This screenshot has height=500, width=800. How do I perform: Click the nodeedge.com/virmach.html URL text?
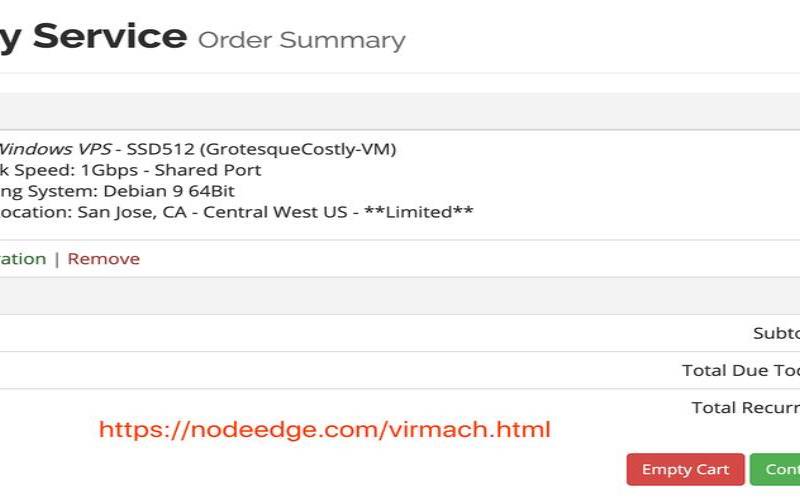pyautogui.click(x=325, y=430)
